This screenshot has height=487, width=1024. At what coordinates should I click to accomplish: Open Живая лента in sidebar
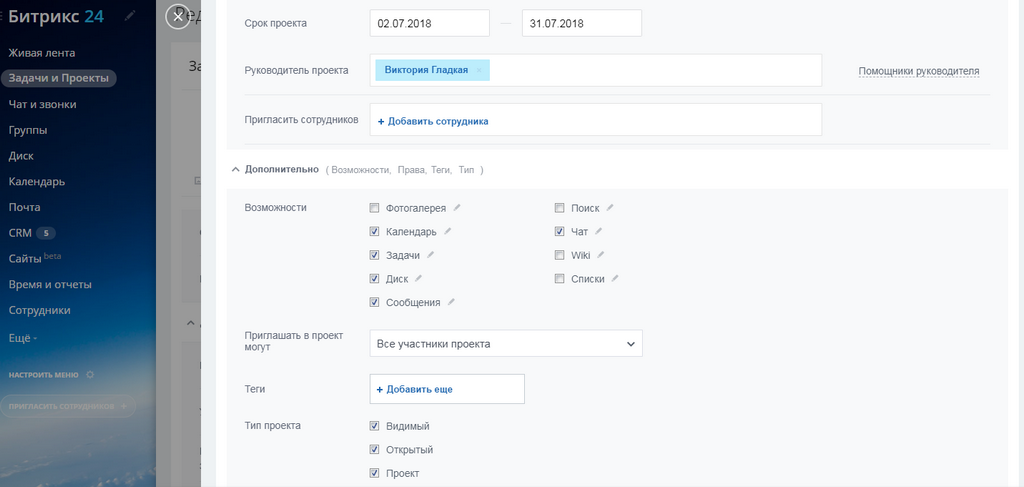tap(42, 53)
